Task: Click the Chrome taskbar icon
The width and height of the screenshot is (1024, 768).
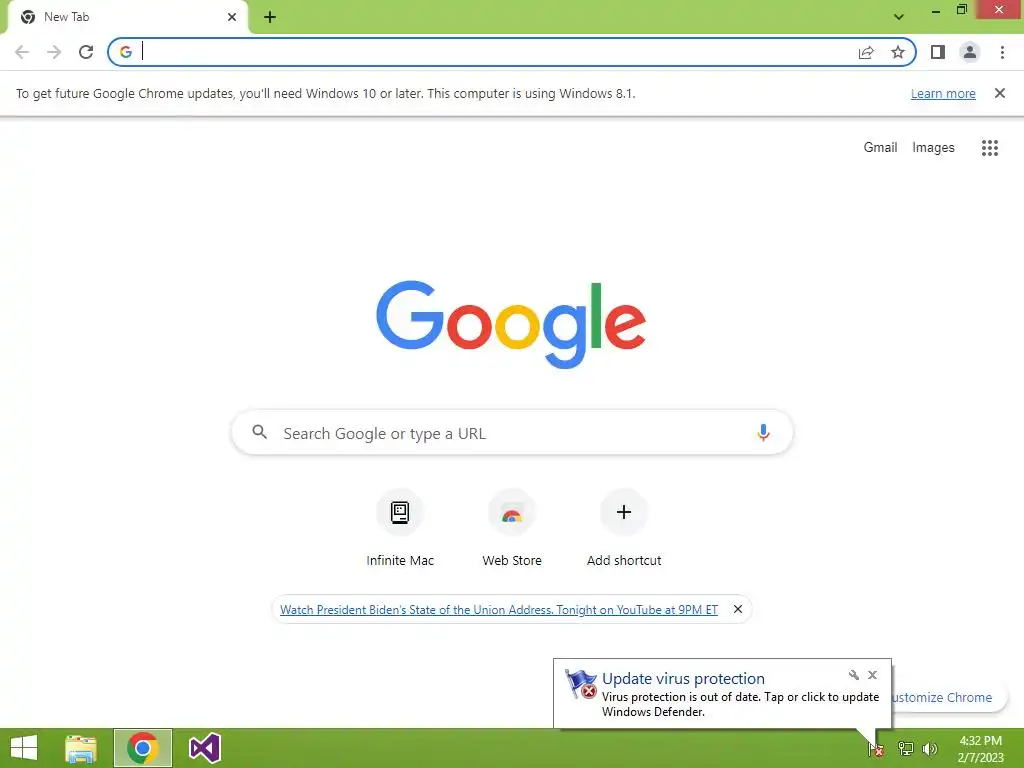Action: click(142, 748)
